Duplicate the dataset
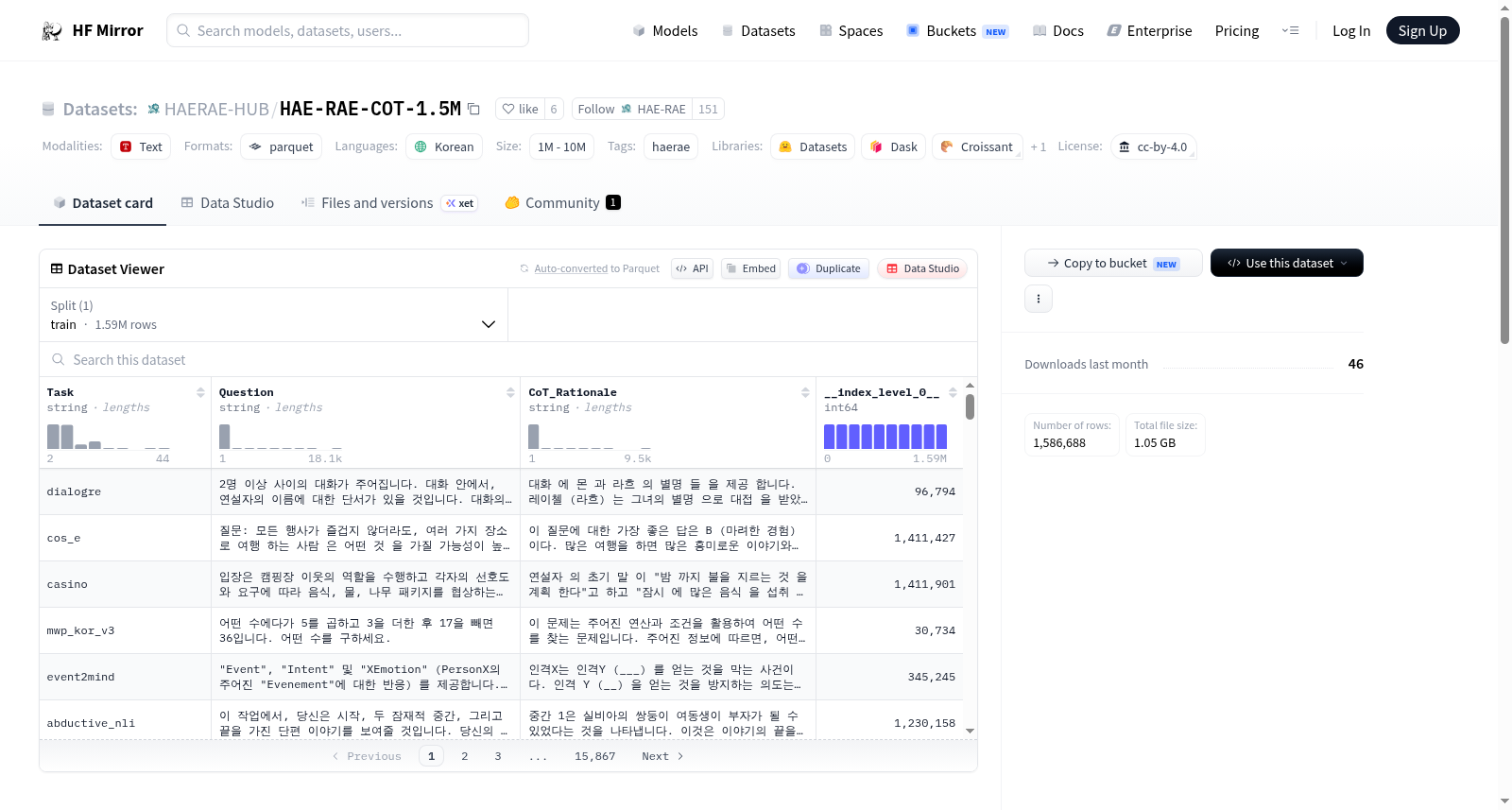Screen dimensions: 1512x810 pyautogui.click(x=829, y=268)
